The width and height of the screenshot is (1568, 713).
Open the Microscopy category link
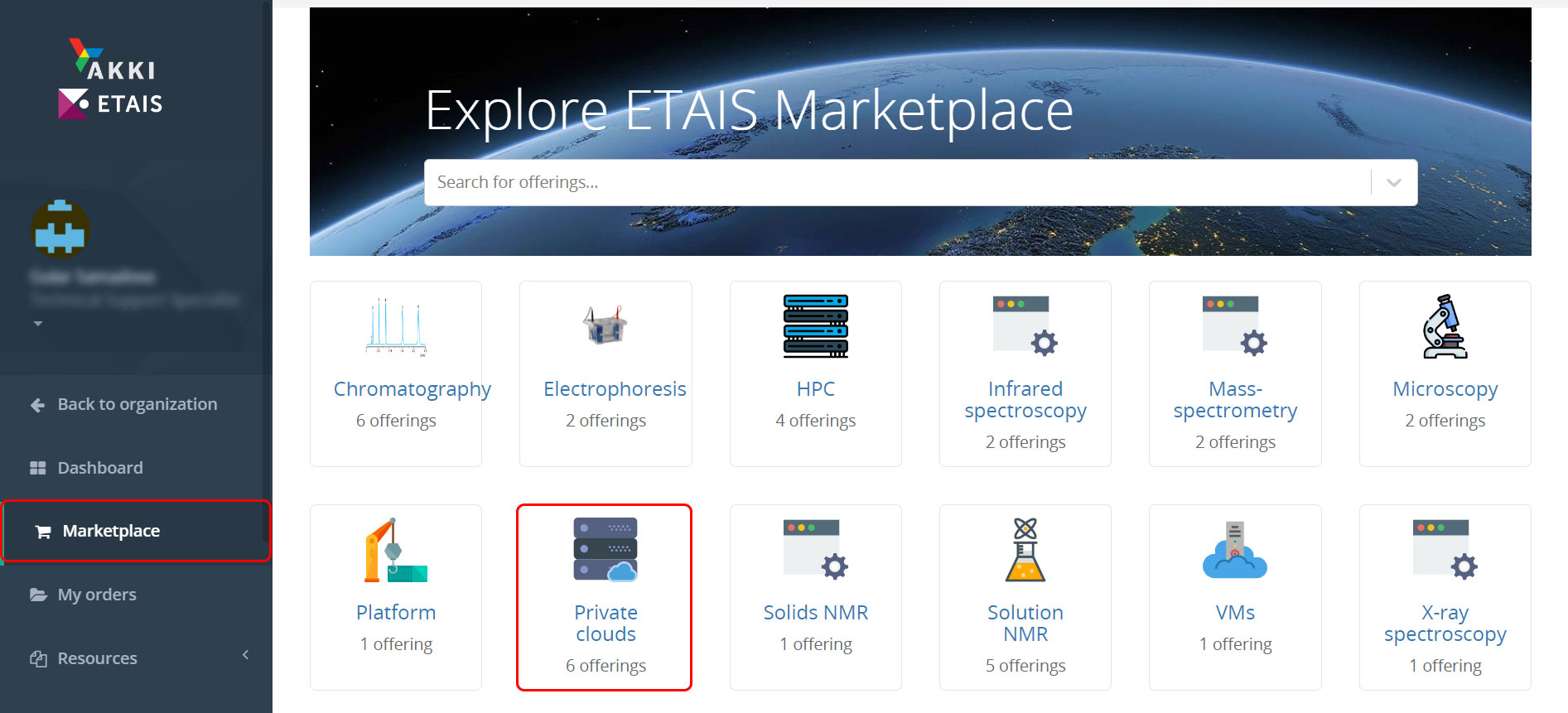tap(1445, 389)
